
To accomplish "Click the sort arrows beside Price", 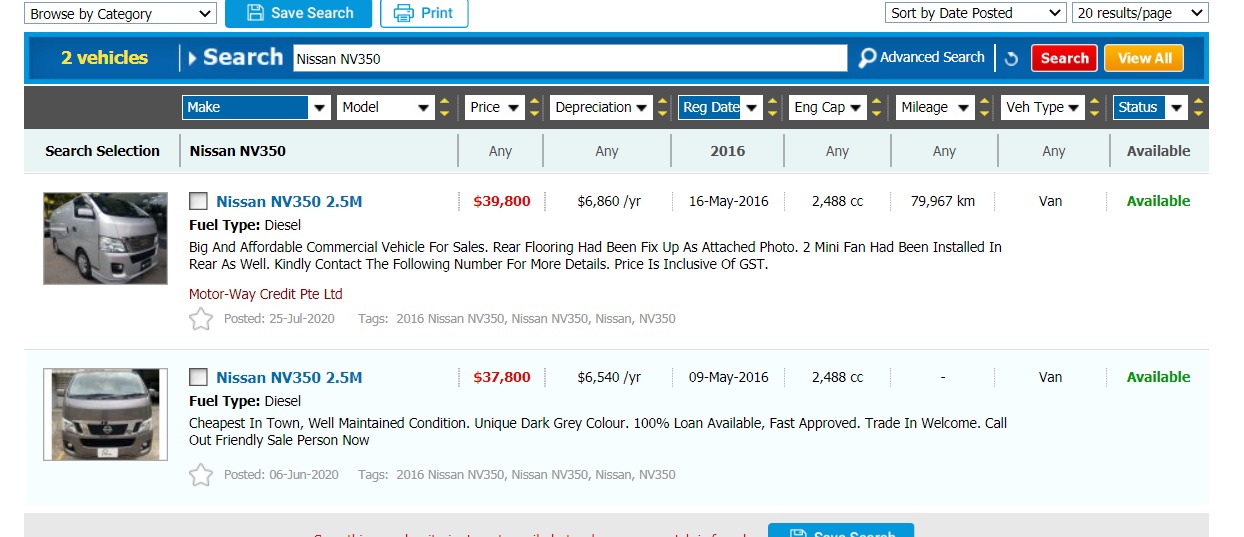I will [x=535, y=107].
